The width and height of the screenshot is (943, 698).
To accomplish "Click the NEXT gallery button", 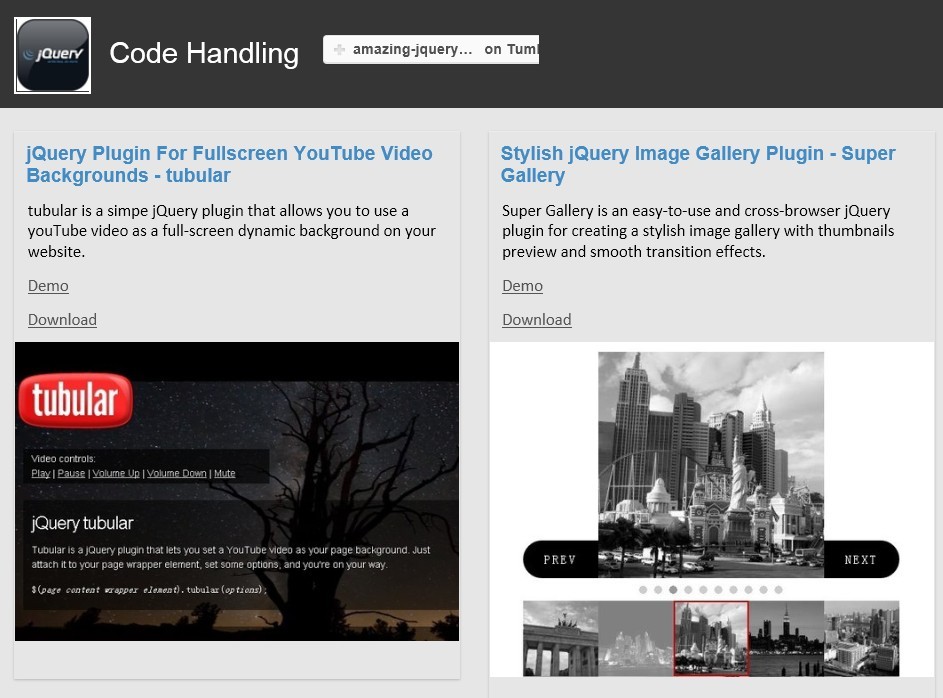I will click(861, 560).
